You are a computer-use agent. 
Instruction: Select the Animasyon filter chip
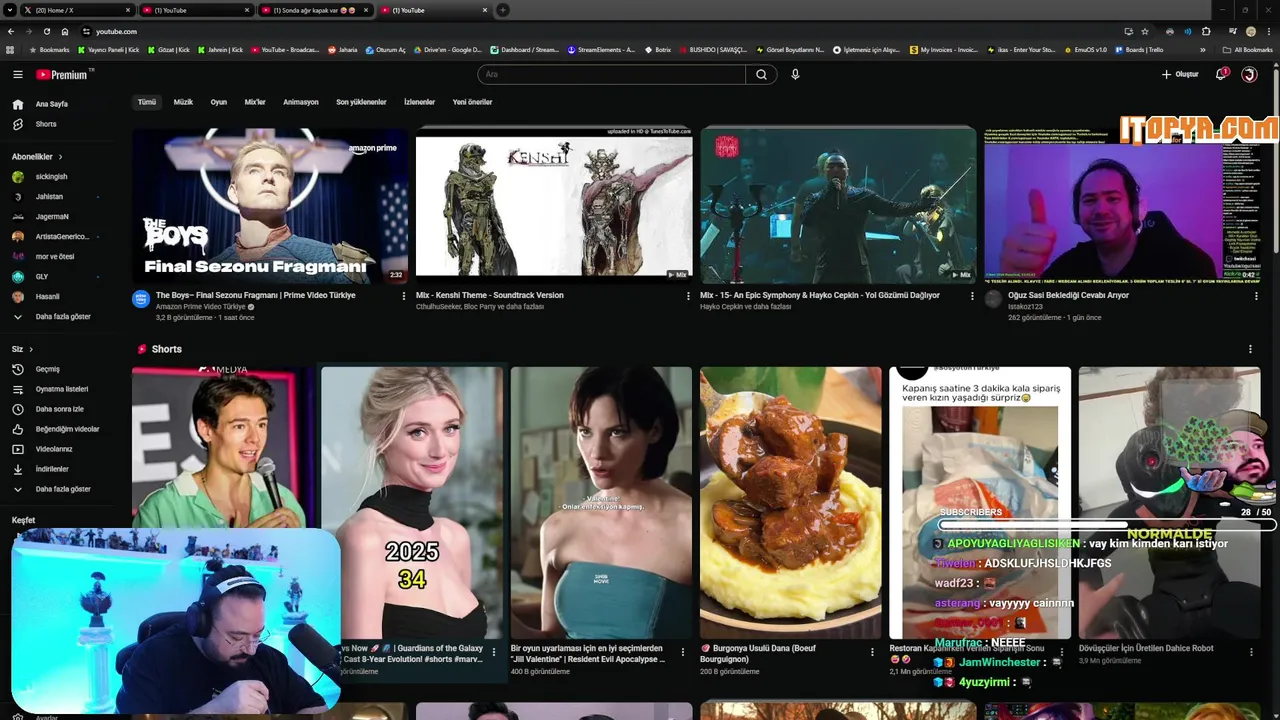[301, 102]
